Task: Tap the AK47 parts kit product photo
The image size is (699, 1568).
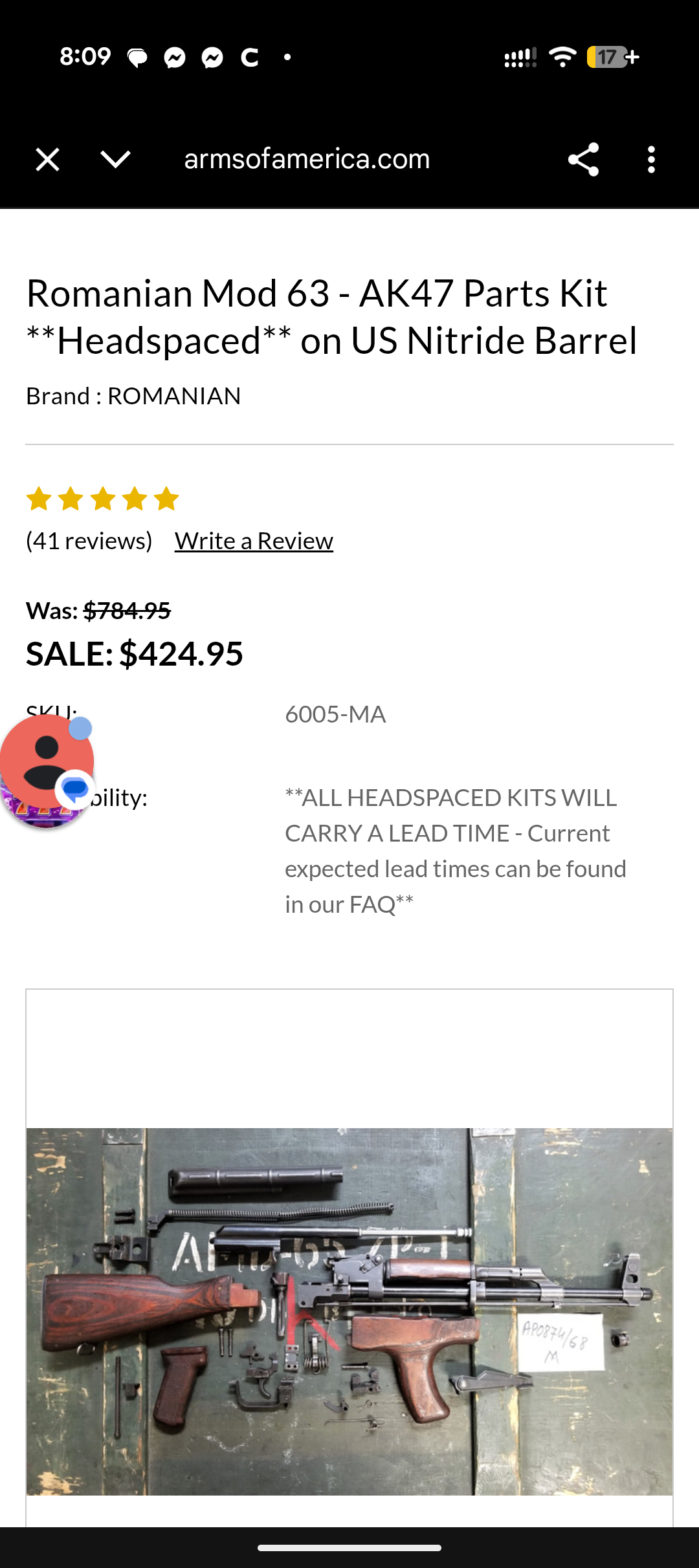Action: pos(349,1311)
